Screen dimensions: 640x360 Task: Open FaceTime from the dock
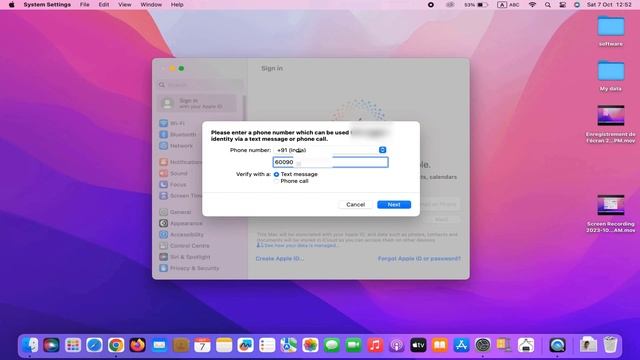tap(353, 345)
